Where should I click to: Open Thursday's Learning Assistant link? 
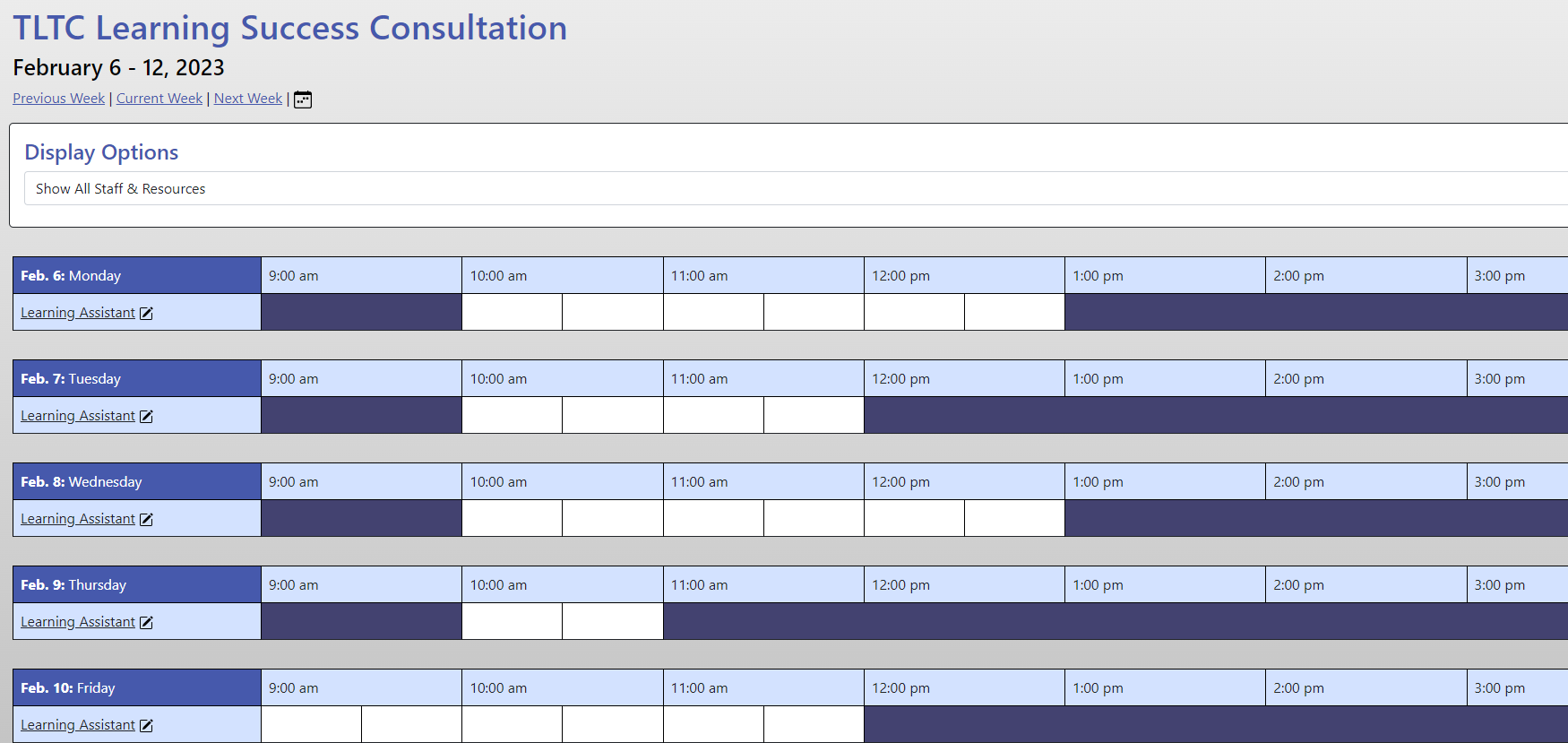78,622
